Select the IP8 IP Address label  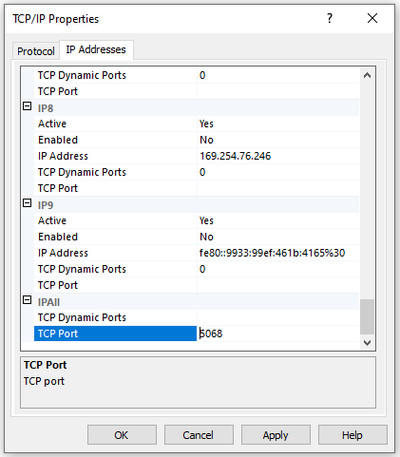[63, 156]
